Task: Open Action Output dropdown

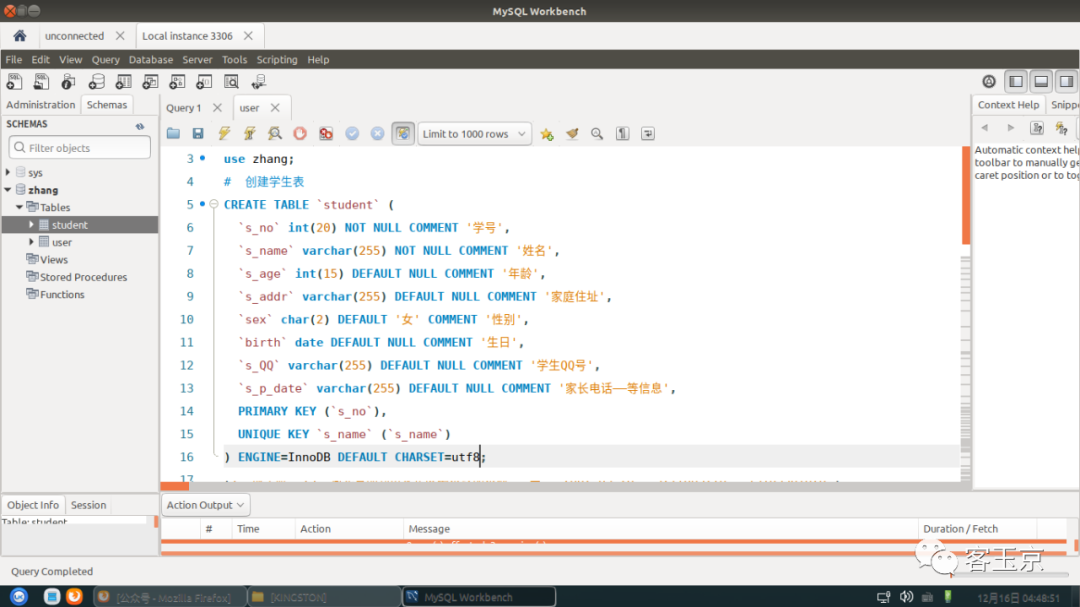Action: tap(205, 505)
